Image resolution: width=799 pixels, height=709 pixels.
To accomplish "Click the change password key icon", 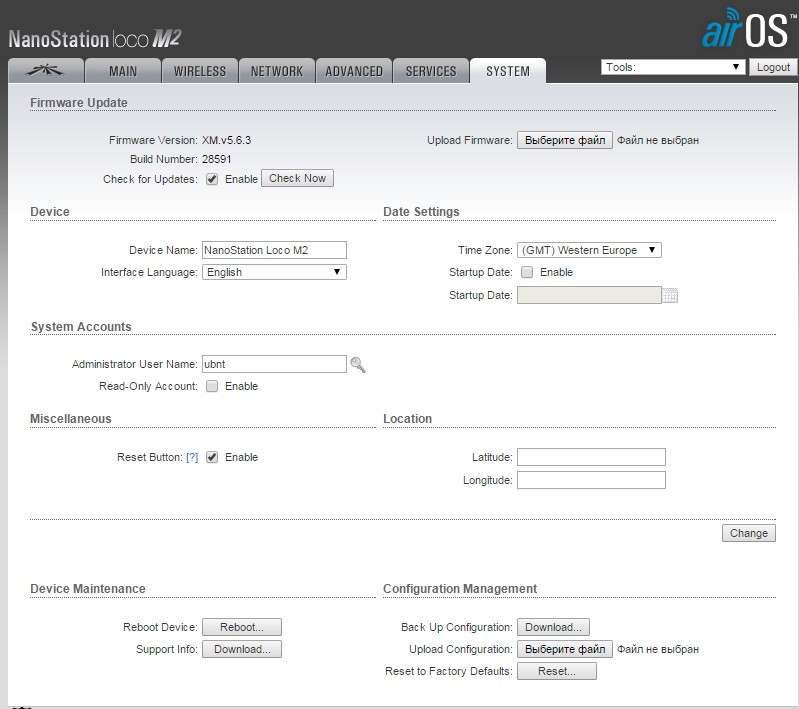I will coord(358,365).
